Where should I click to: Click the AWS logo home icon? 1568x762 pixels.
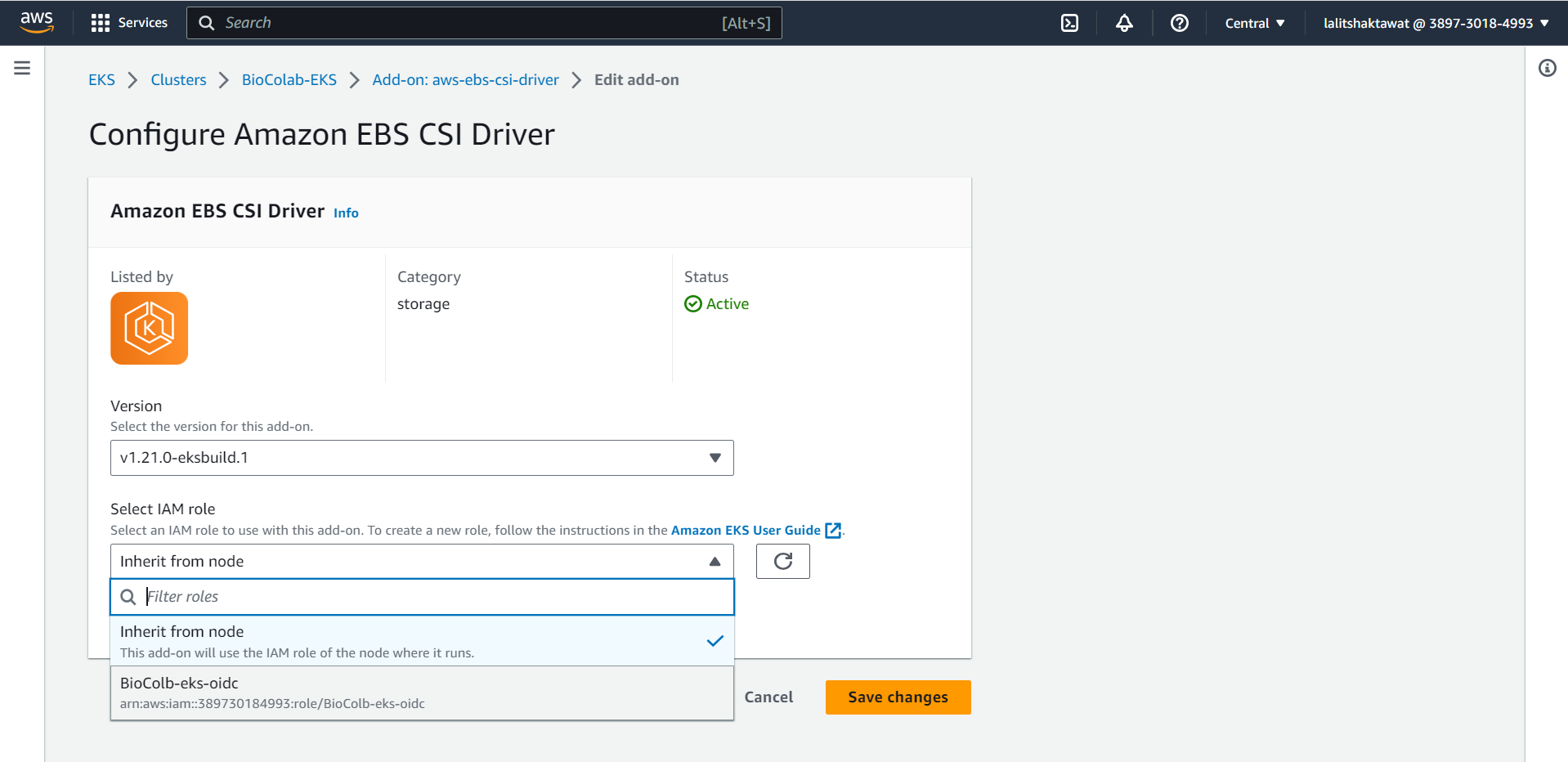37,22
